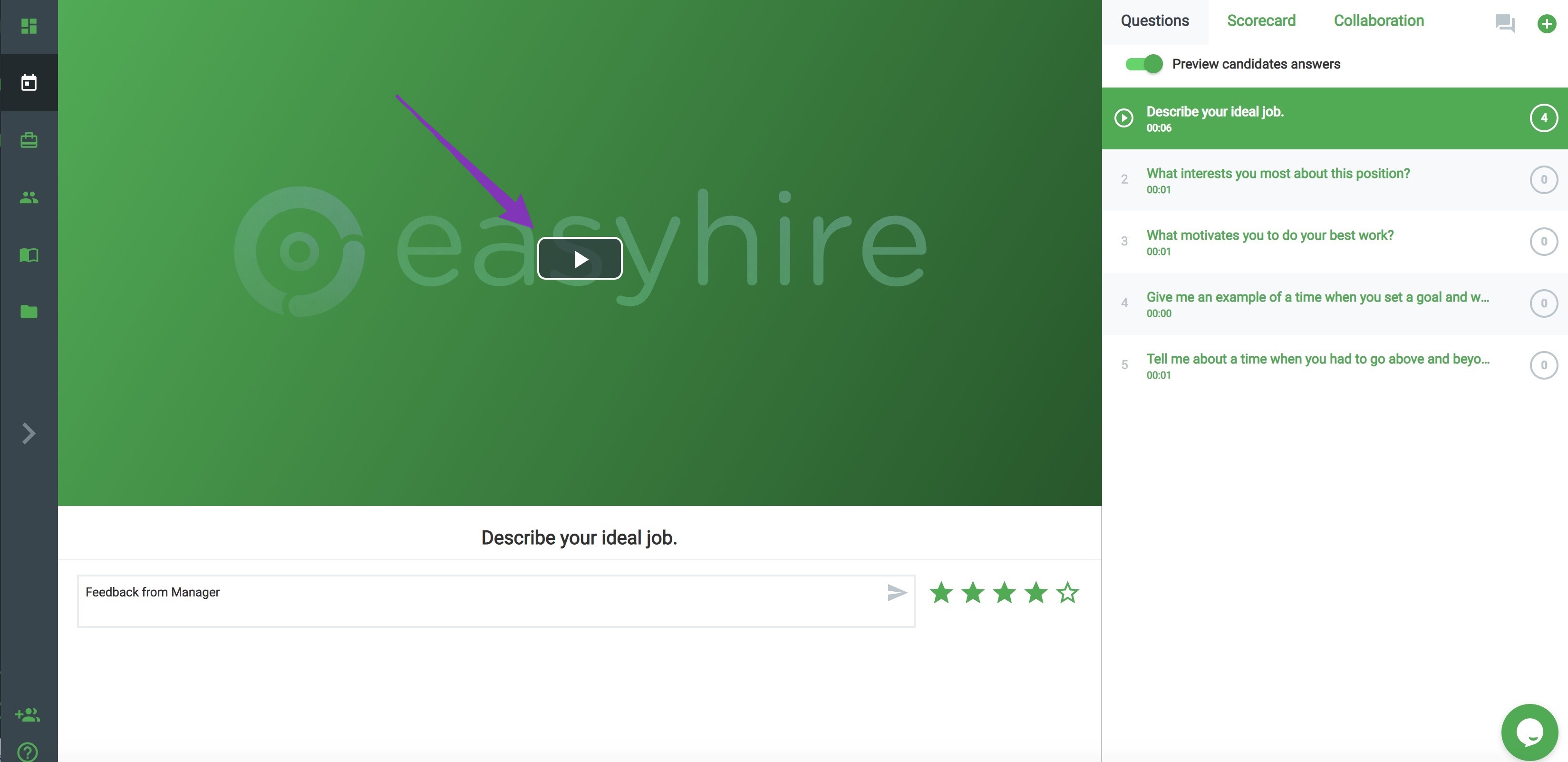Switch to the Scorecard tab
This screenshot has width=1568, height=762.
click(x=1260, y=21)
